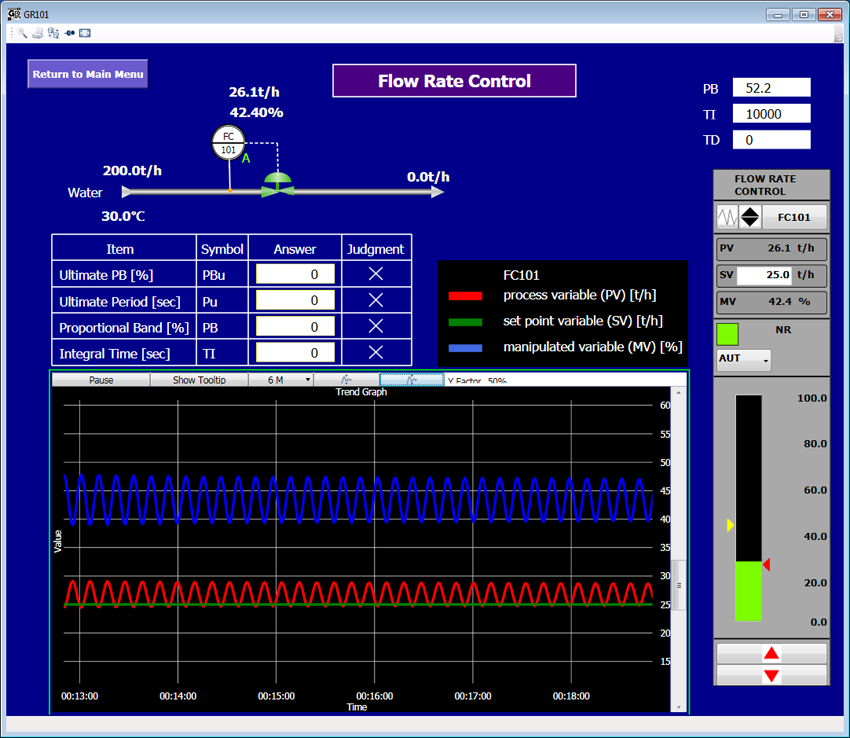Click the Show Tooltip button
Screen dimensions: 850x738
click(x=198, y=380)
